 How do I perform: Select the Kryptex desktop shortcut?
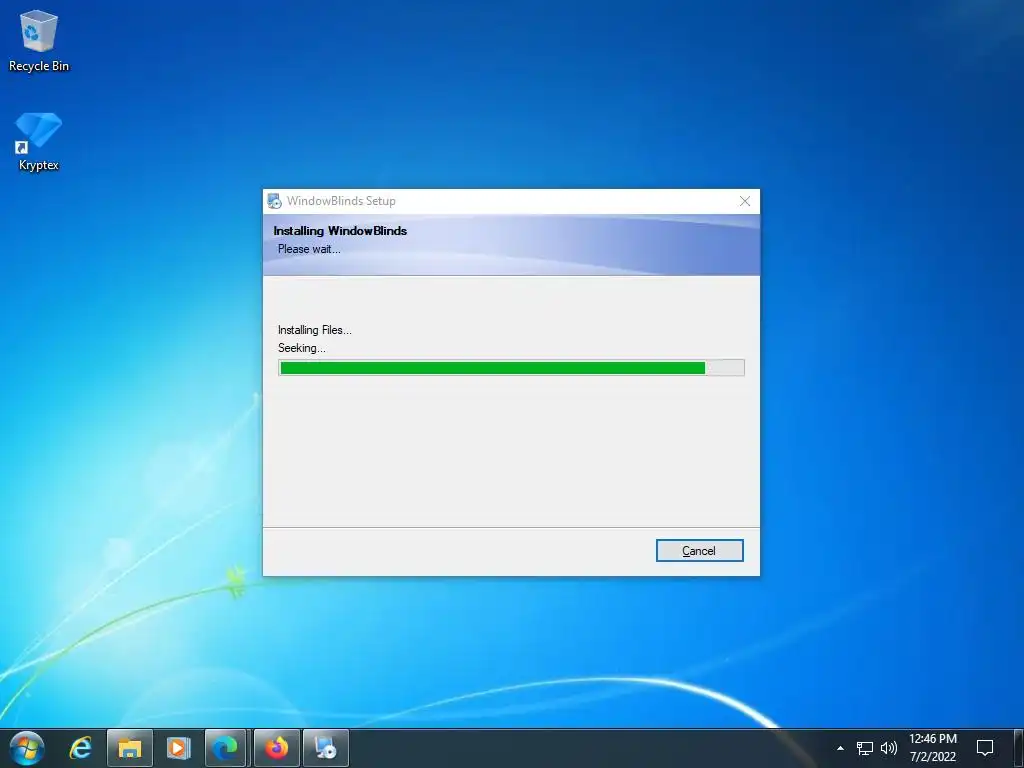39,141
